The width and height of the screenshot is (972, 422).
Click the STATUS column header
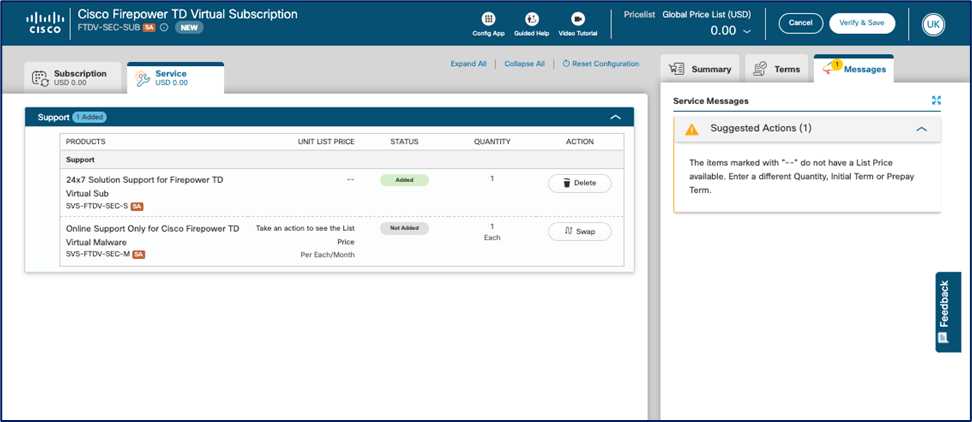[404, 142]
